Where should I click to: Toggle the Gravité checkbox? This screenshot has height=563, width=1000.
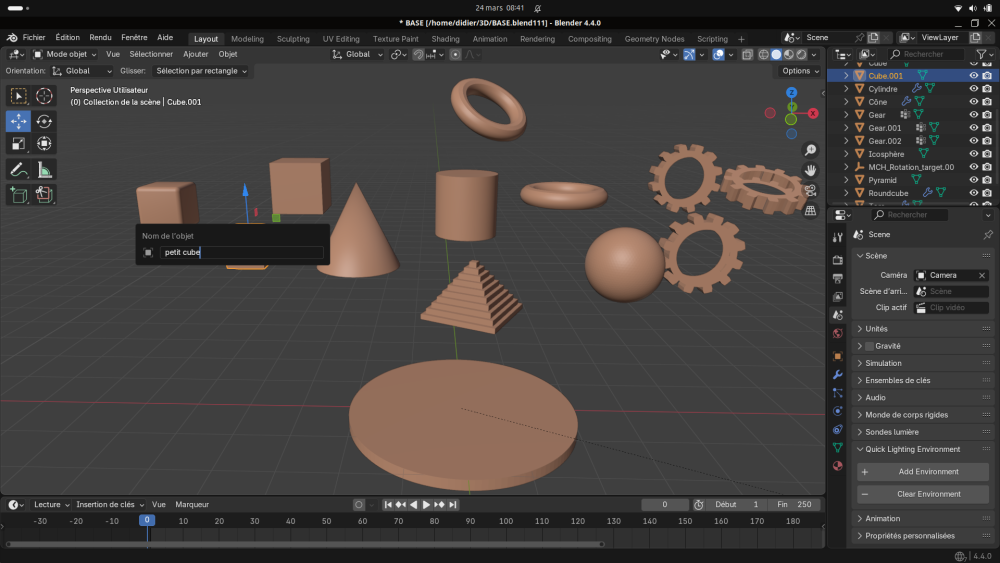[869, 346]
